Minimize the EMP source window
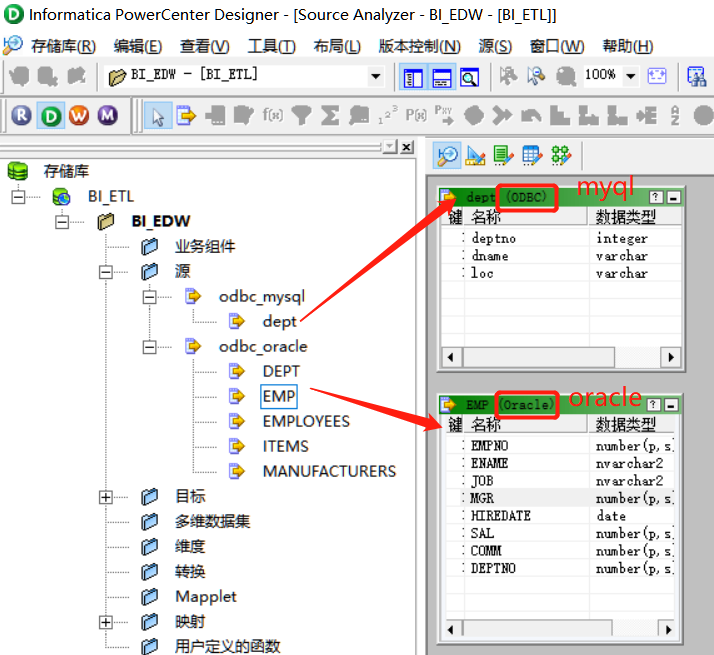This screenshot has width=714, height=655. pyautogui.click(x=671, y=404)
